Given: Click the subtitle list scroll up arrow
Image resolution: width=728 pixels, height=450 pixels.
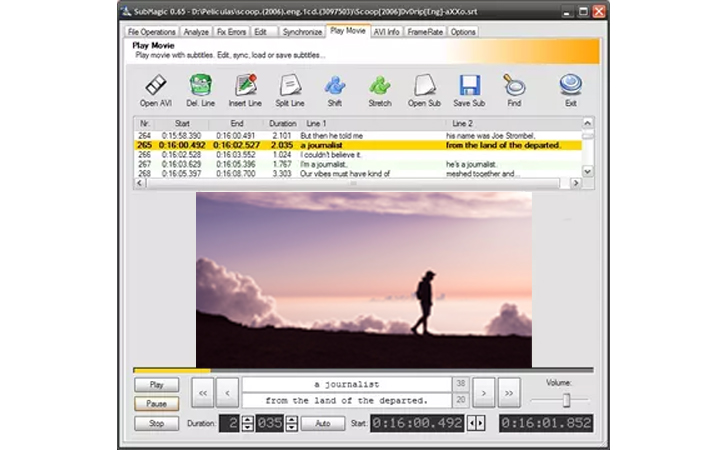Looking at the screenshot, I should (587, 123).
